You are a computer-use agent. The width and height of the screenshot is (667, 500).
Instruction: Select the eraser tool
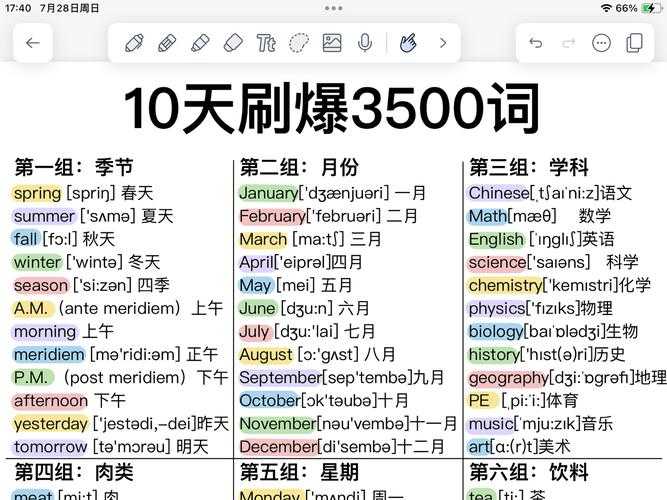(x=233, y=43)
